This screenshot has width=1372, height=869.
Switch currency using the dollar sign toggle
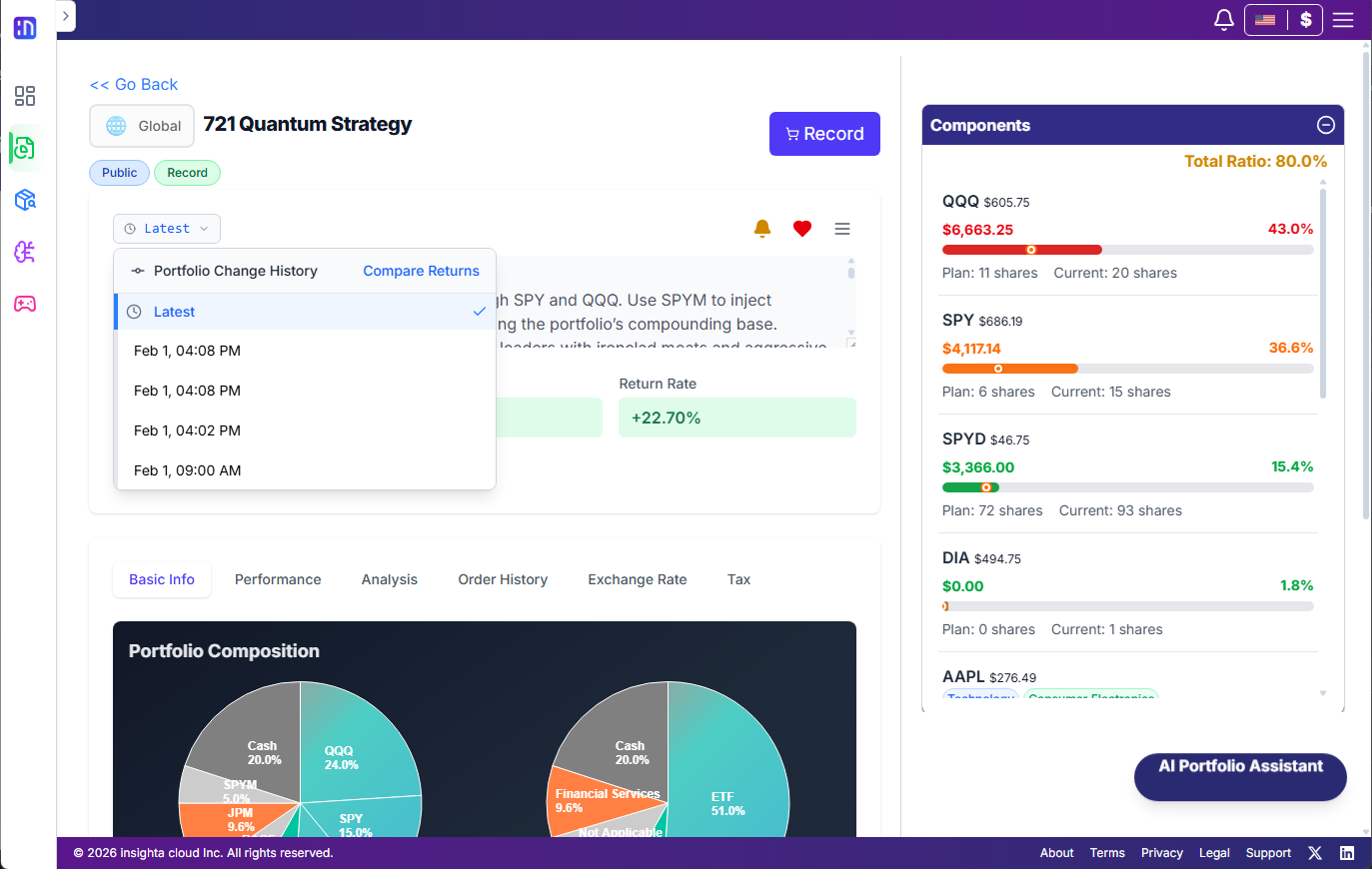pos(1305,19)
